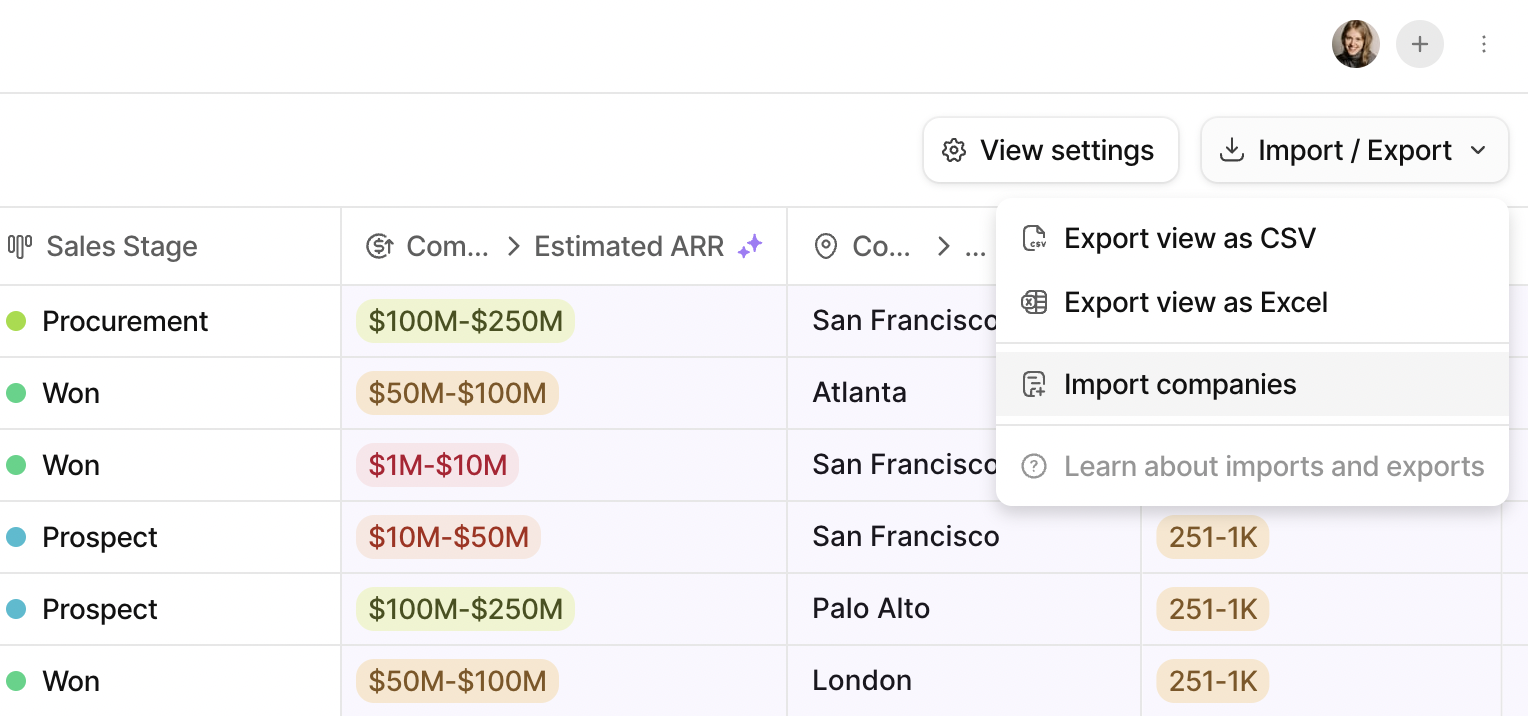Viewport: 1528px width, 716px height.
Task: Select the Palo Alto location cell
Action: click(964, 609)
